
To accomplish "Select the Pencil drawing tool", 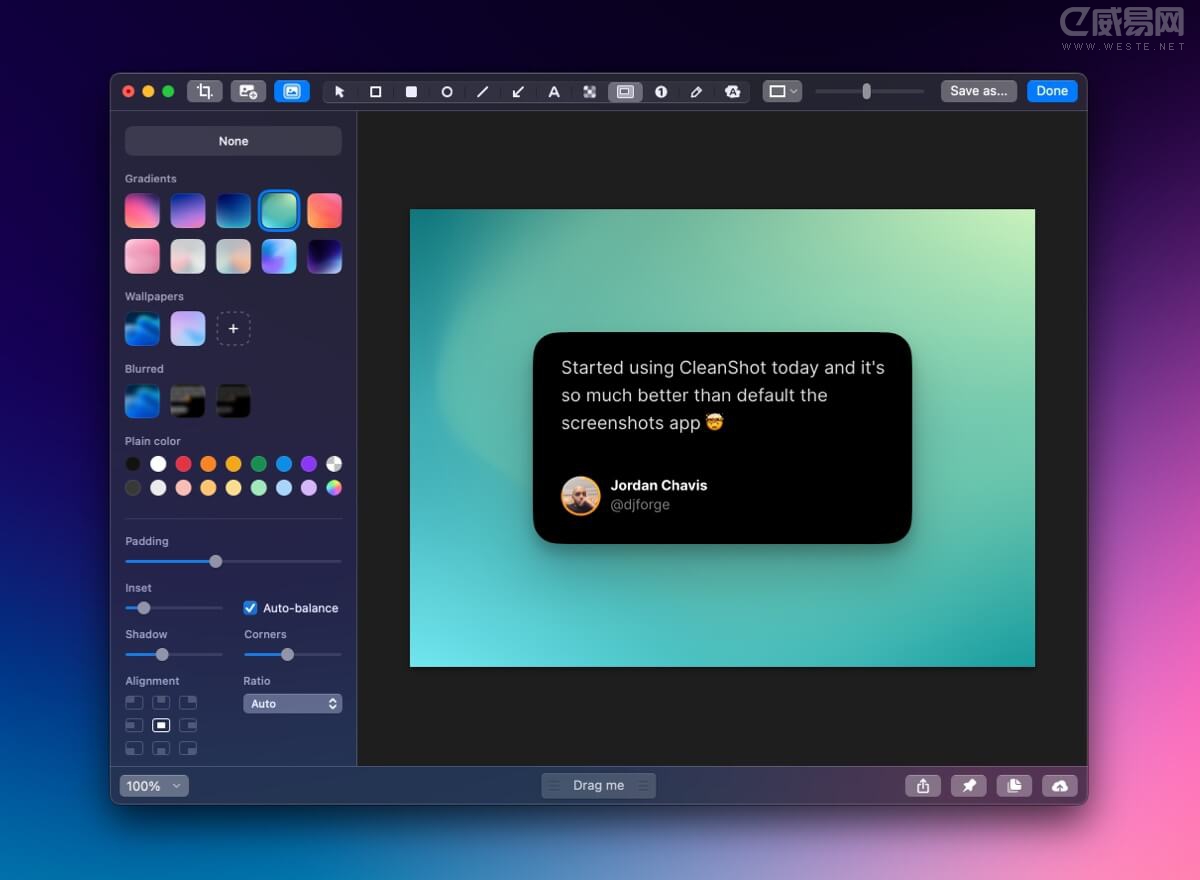I will (x=697, y=91).
